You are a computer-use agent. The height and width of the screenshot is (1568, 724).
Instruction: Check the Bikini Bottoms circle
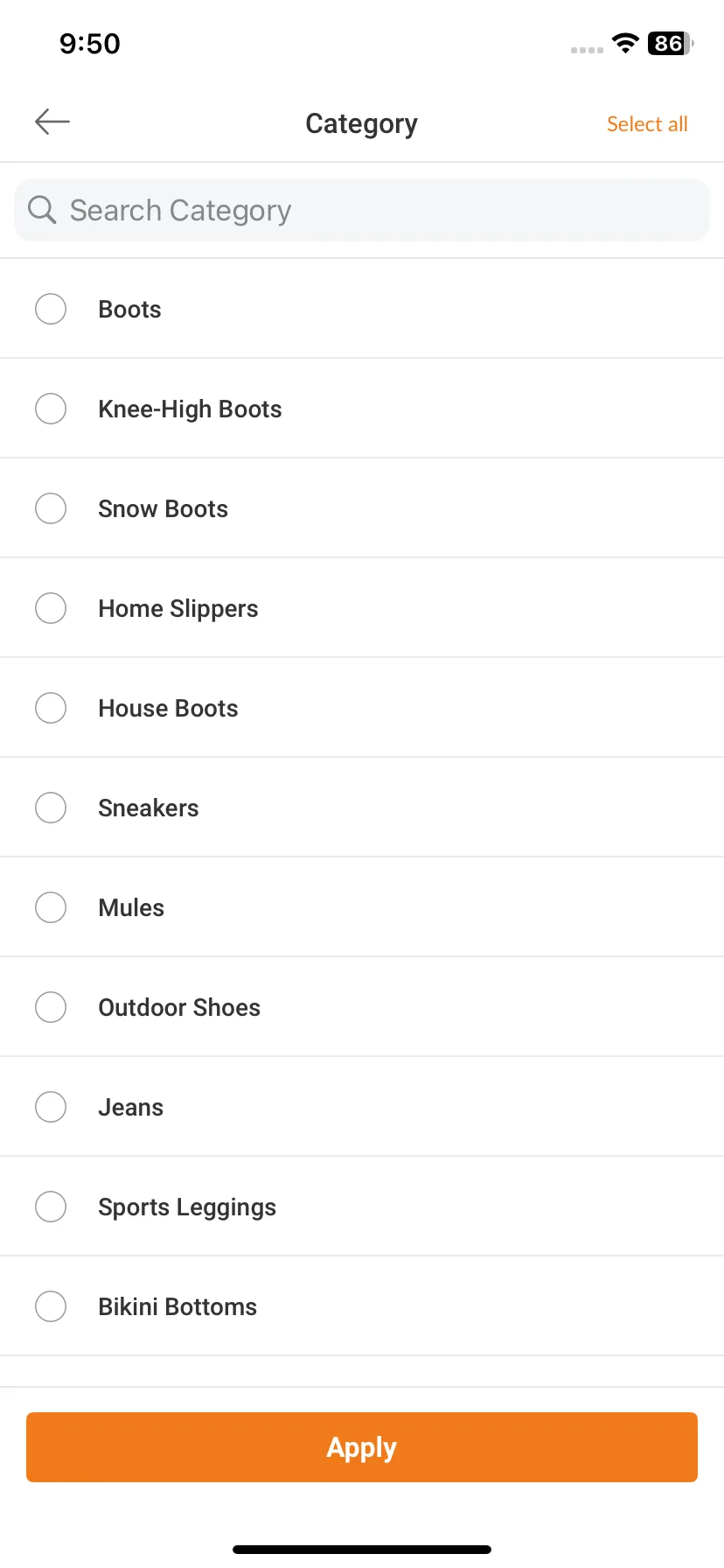[x=51, y=1306]
